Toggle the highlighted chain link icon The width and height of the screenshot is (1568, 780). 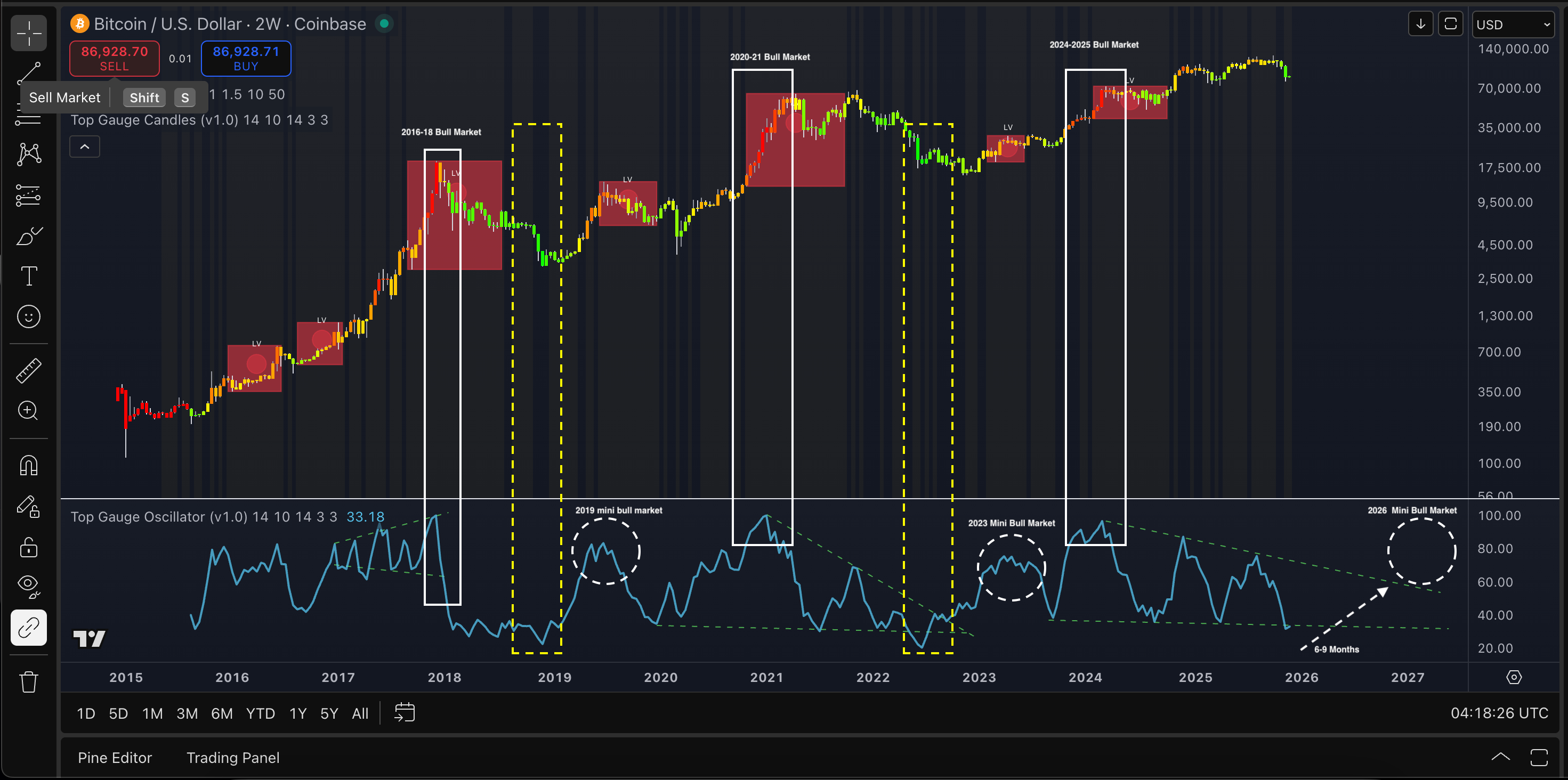tap(29, 627)
